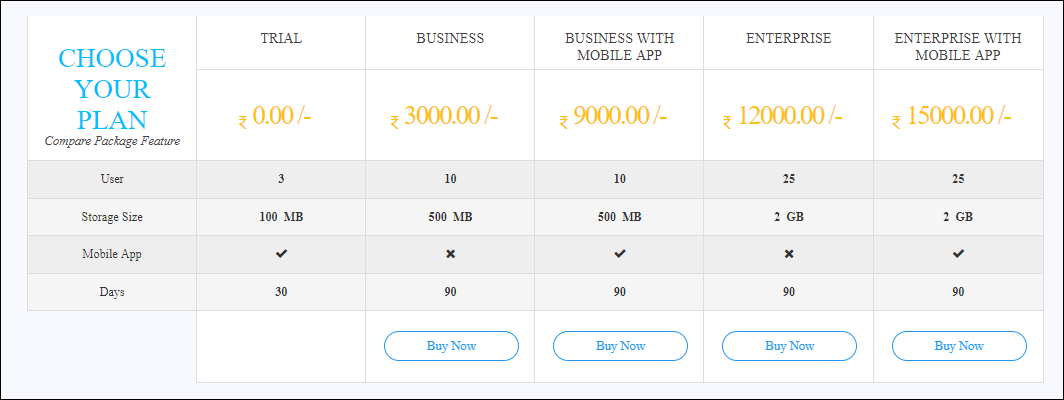Click the cross icon in Business Mobile App row
1064x400 pixels.
click(x=450, y=254)
